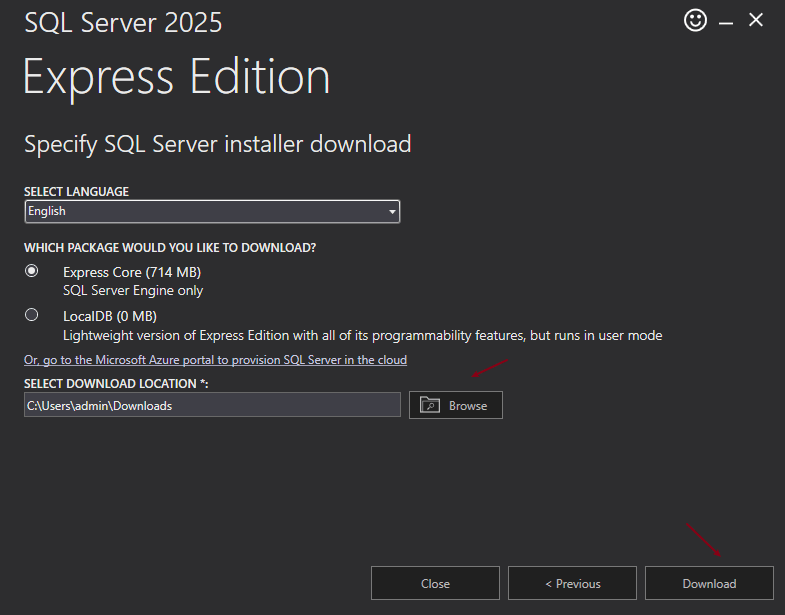The height and width of the screenshot is (615, 785).
Task: Click the 'LocalDB (0 MB)' option label
Action: [110, 316]
